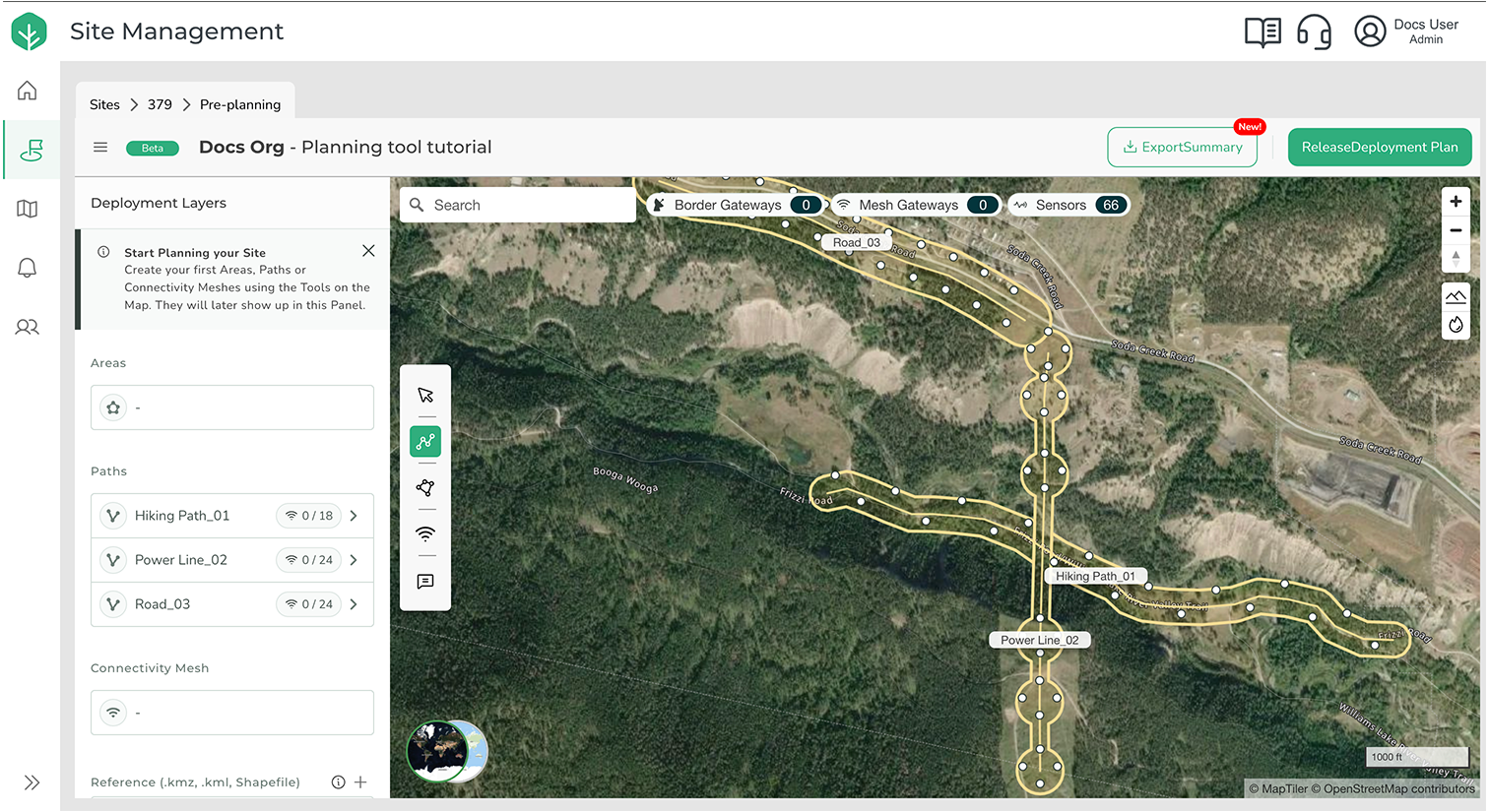Expand the left sidebar with double chevron
Image resolution: width=1489 pixels, height=812 pixels.
click(32, 782)
